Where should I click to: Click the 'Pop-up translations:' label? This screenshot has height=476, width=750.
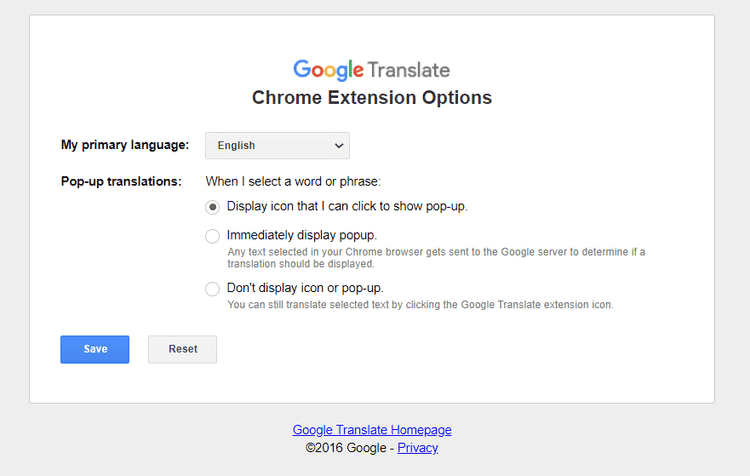click(121, 181)
